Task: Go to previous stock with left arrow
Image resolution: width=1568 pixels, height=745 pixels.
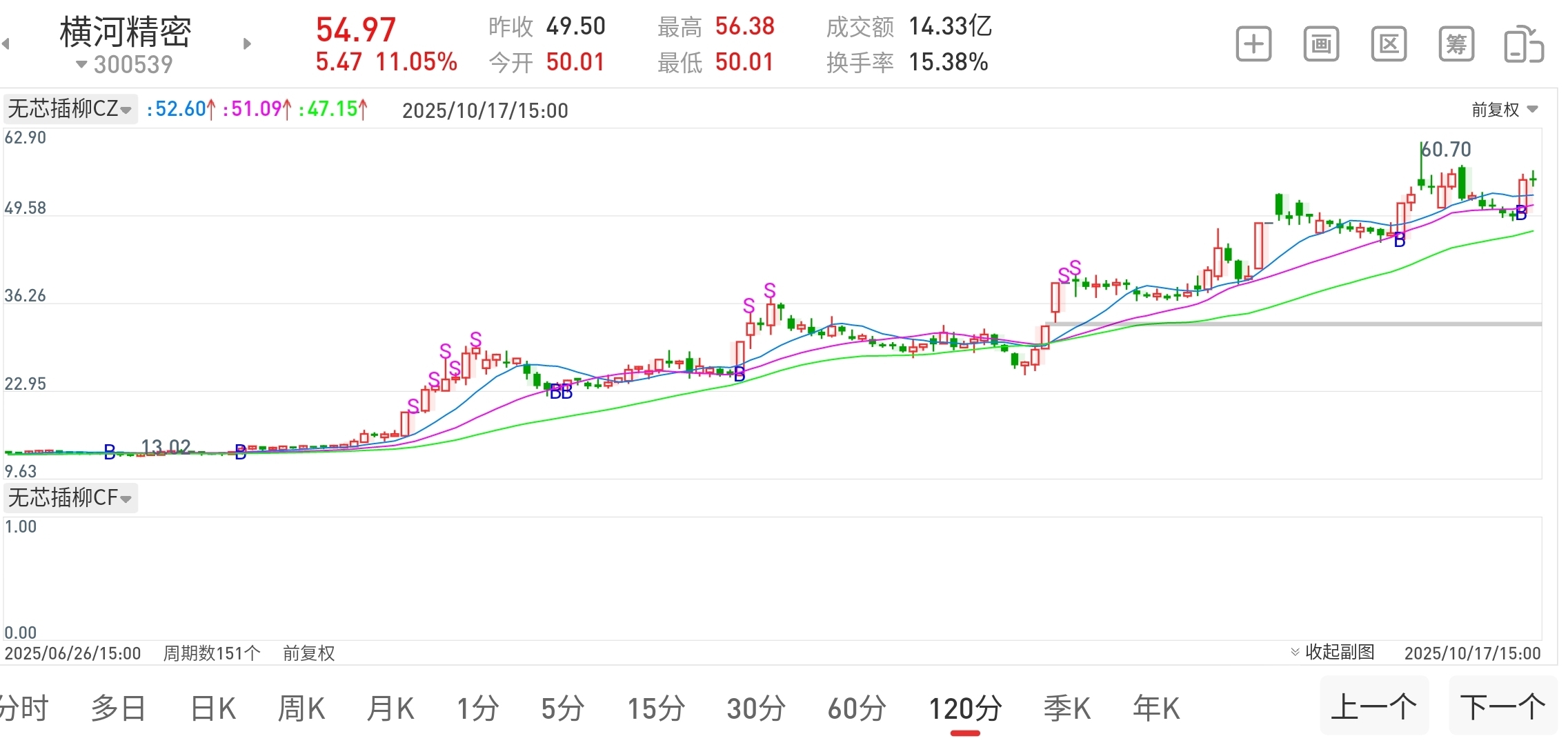Action: pyautogui.click(x=6, y=44)
